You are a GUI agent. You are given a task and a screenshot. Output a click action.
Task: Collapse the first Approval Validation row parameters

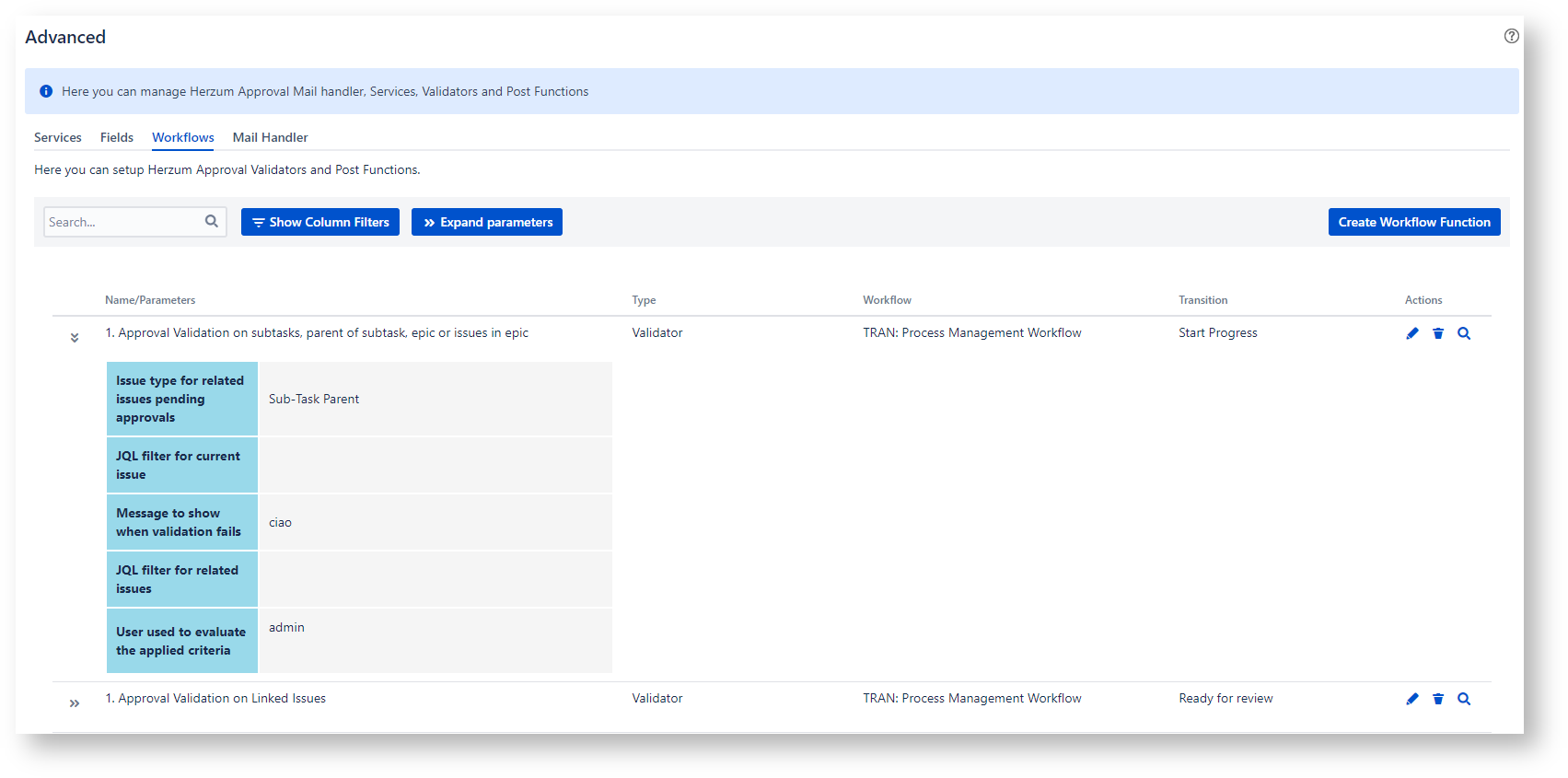point(75,338)
